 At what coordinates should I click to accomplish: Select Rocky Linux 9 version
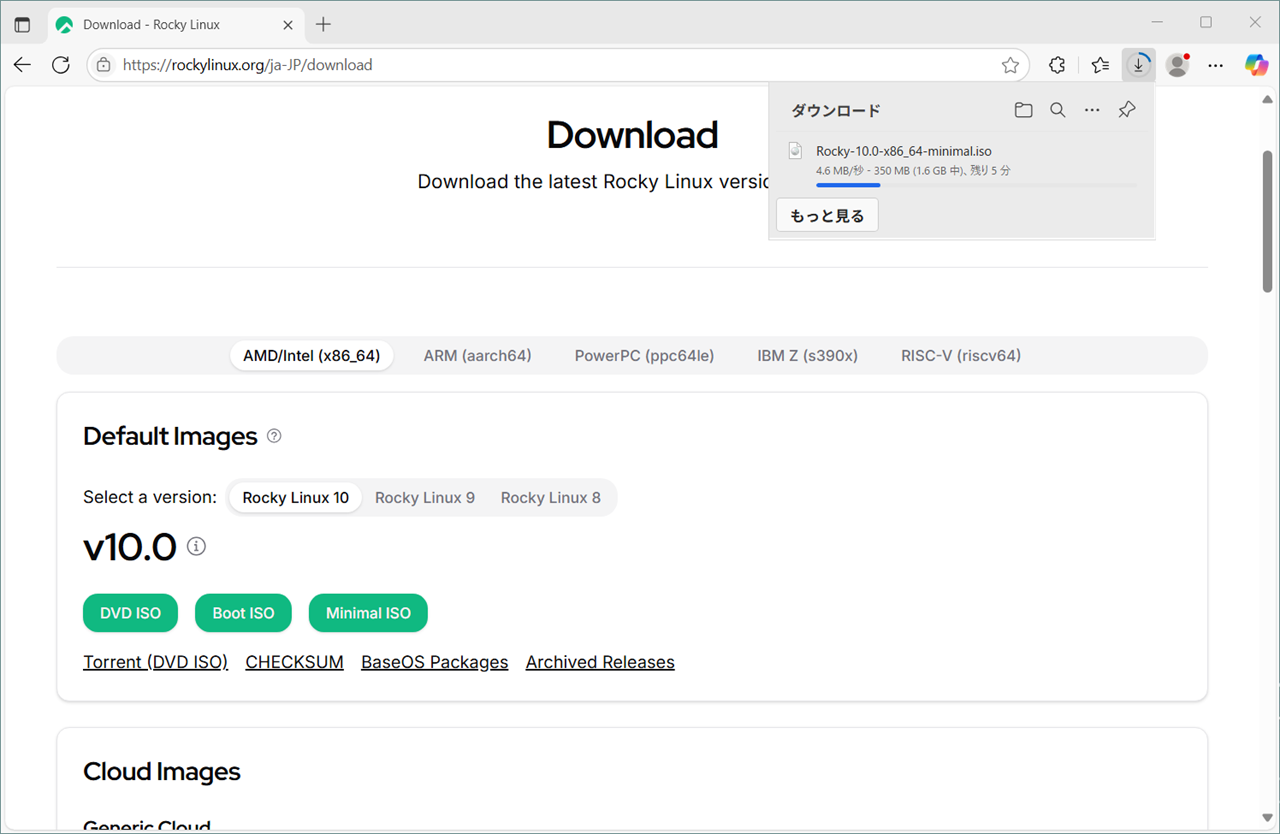pos(425,498)
